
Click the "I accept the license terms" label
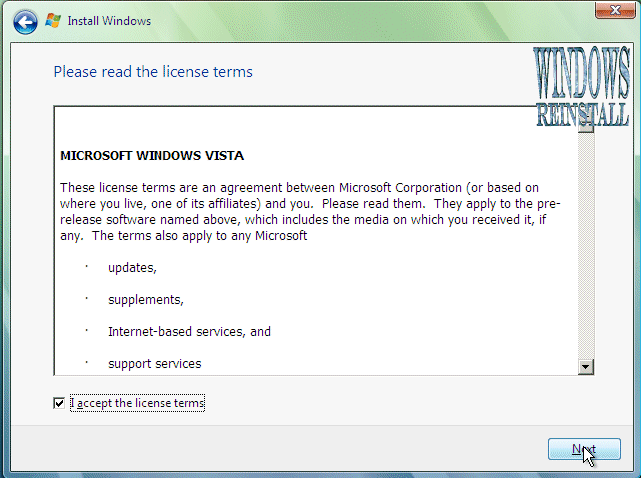coord(138,403)
